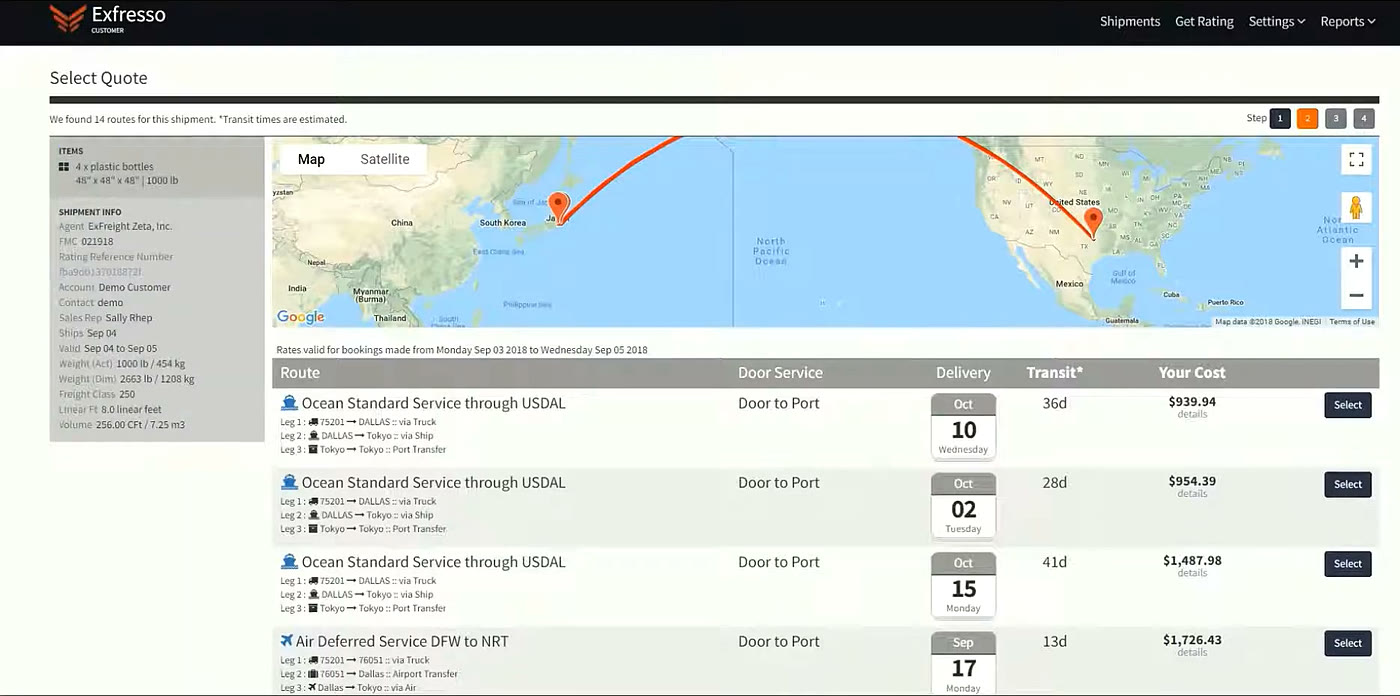Image resolution: width=1400 pixels, height=696 pixels.
Task: Click the Transit* column header
Action: pos(1055,372)
